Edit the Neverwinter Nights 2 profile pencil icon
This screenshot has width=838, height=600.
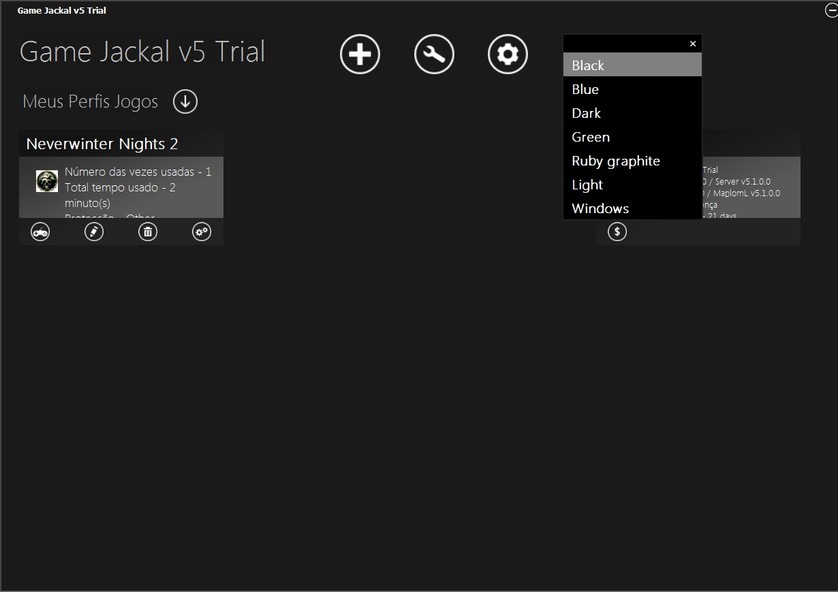click(x=94, y=232)
